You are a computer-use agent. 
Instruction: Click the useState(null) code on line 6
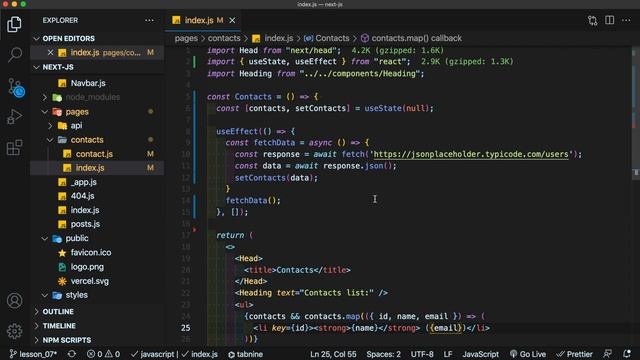[398, 108]
